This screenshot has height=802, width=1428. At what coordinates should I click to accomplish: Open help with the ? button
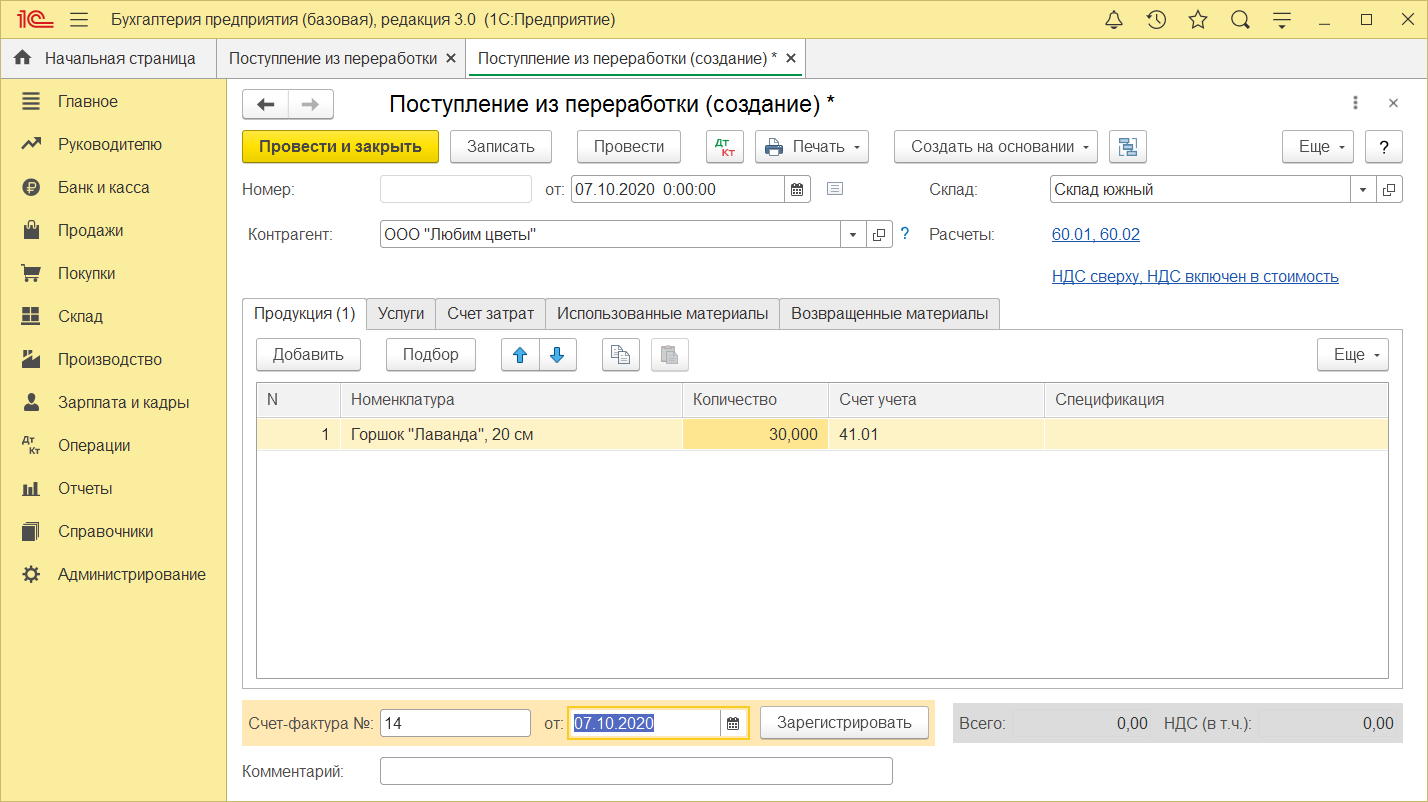pos(1384,147)
